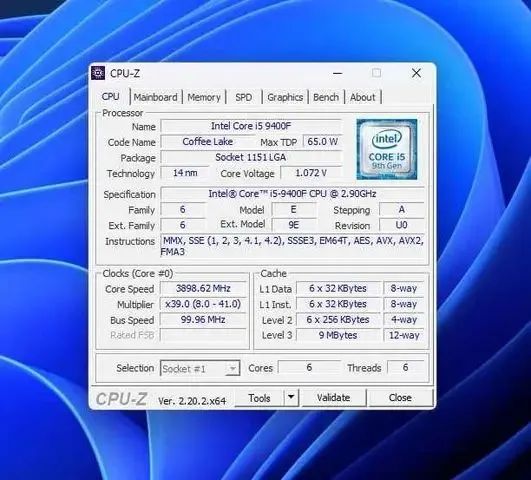This screenshot has height=480, width=531.
Task: Click the empty Rated FSB field
Action: pos(203,335)
